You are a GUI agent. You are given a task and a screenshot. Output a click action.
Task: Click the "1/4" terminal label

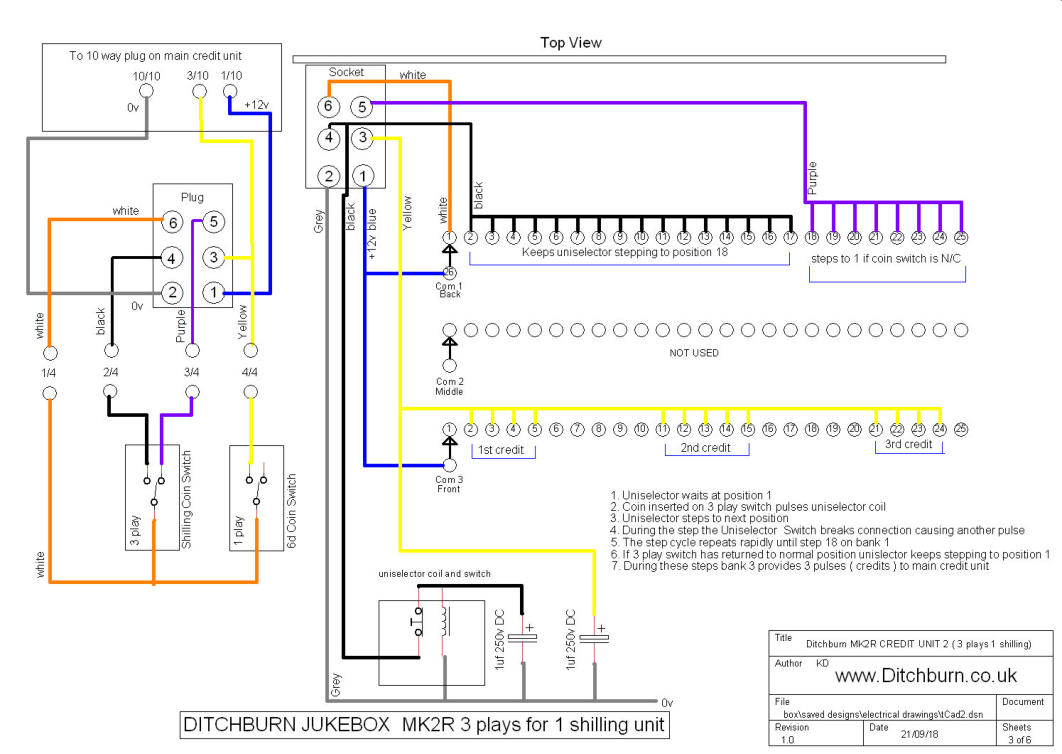point(49,373)
